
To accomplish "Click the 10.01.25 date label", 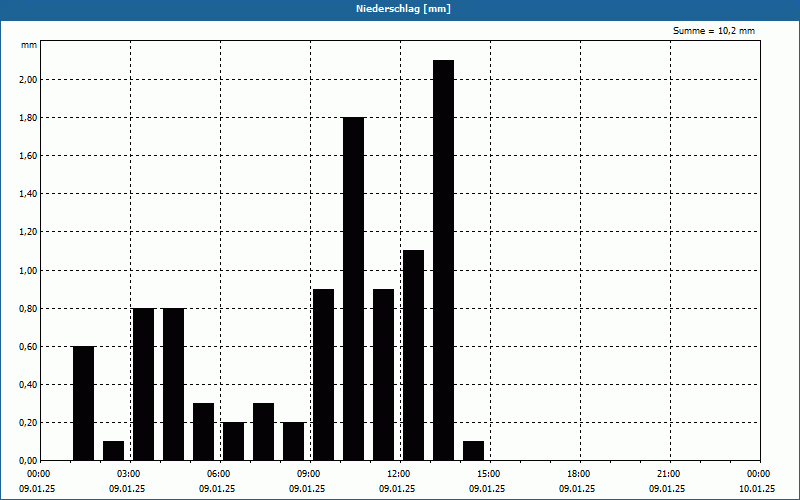I will pyautogui.click(x=757, y=489).
